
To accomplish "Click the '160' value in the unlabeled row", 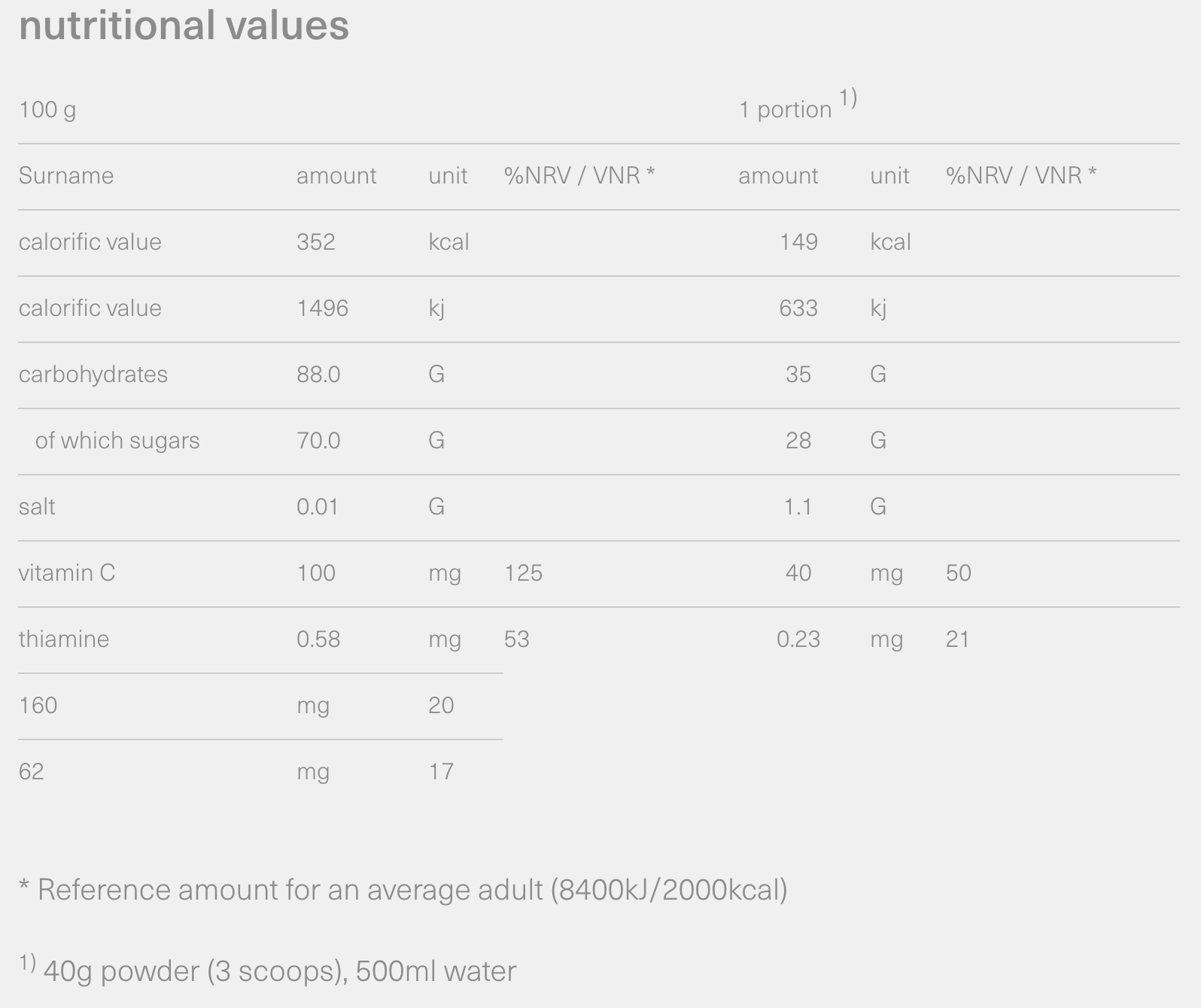I will pos(38,706).
